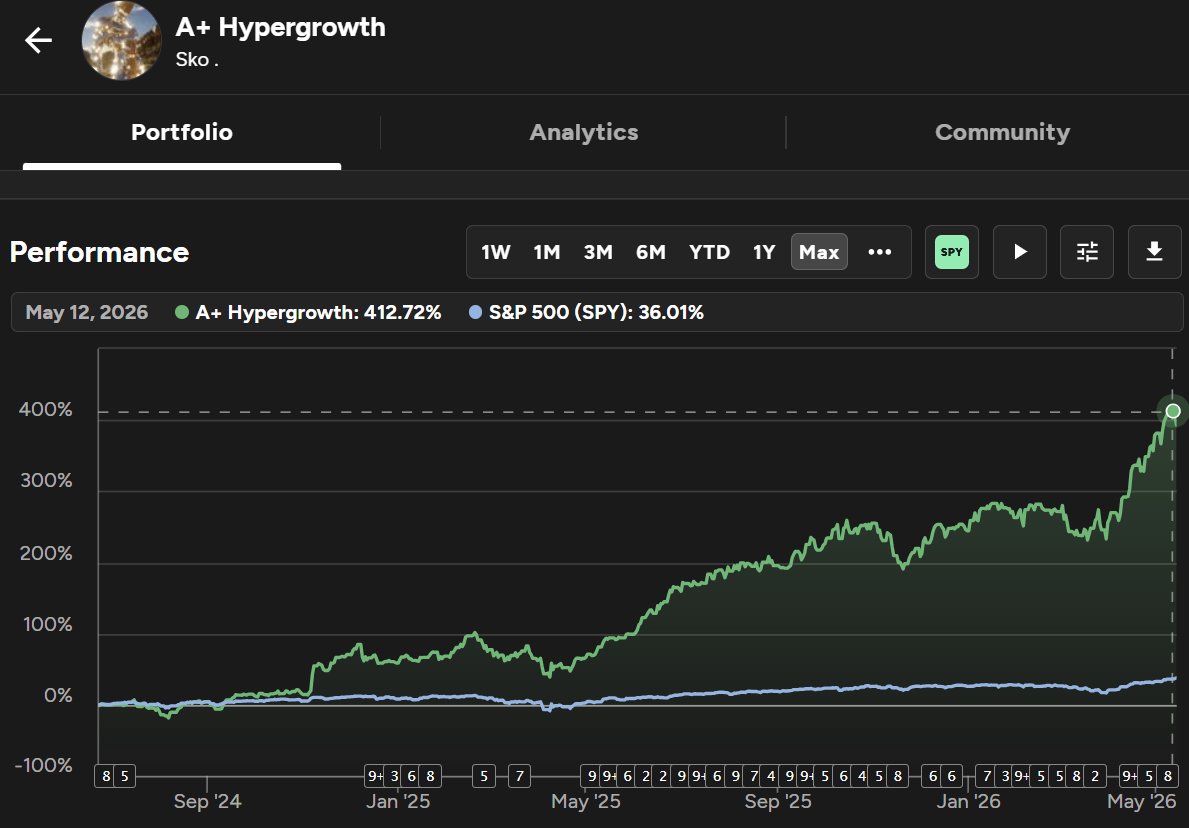
Task: Click the A+ Hypergrowth: 412.72% legend text
Action: [x=318, y=312]
